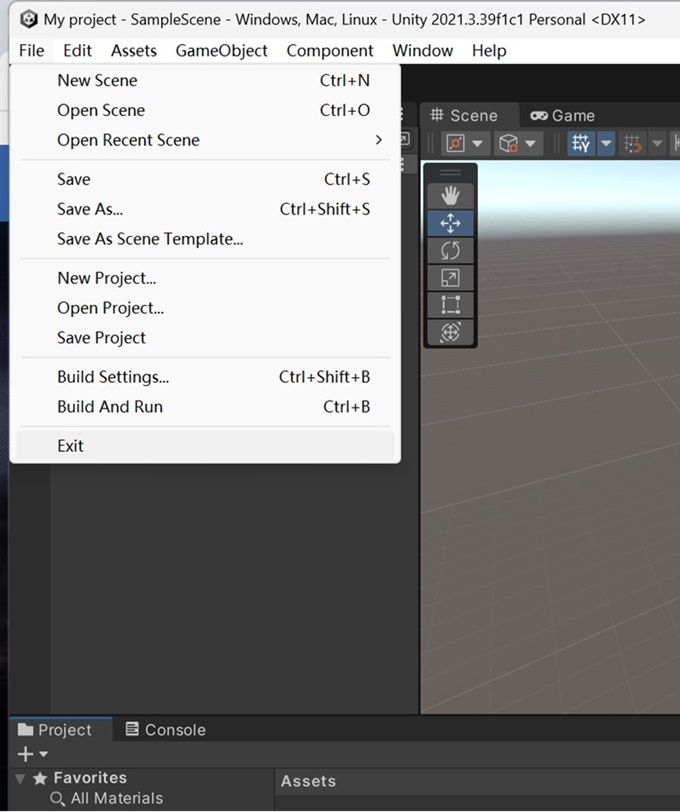Screen dimensions: 680x812
Task: Switch to the Console tab
Action: click(x=166, y=730)
